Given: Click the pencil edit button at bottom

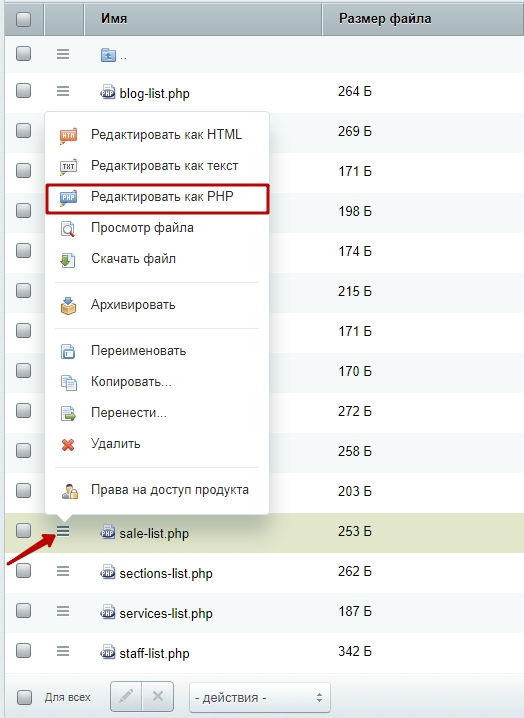Looking at the screenshot, I should 126,697.
